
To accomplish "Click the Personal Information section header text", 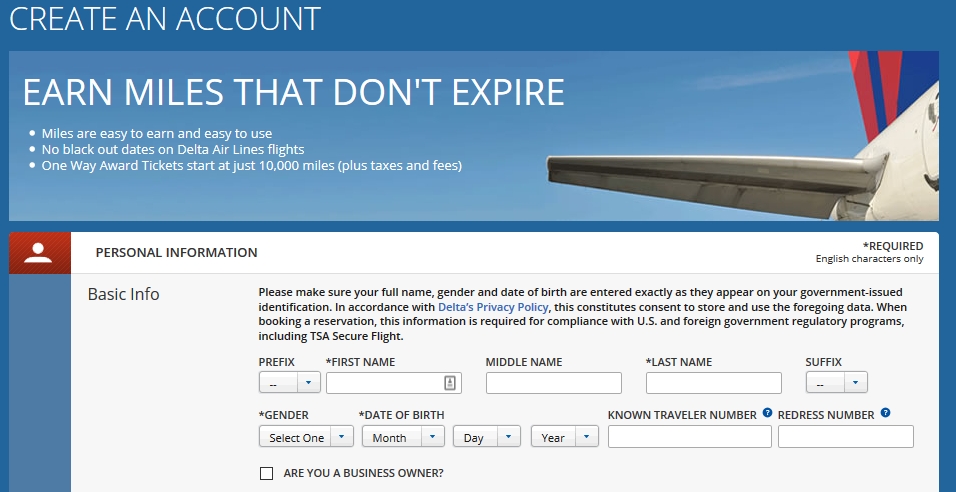I will click(x=176, y=252).
